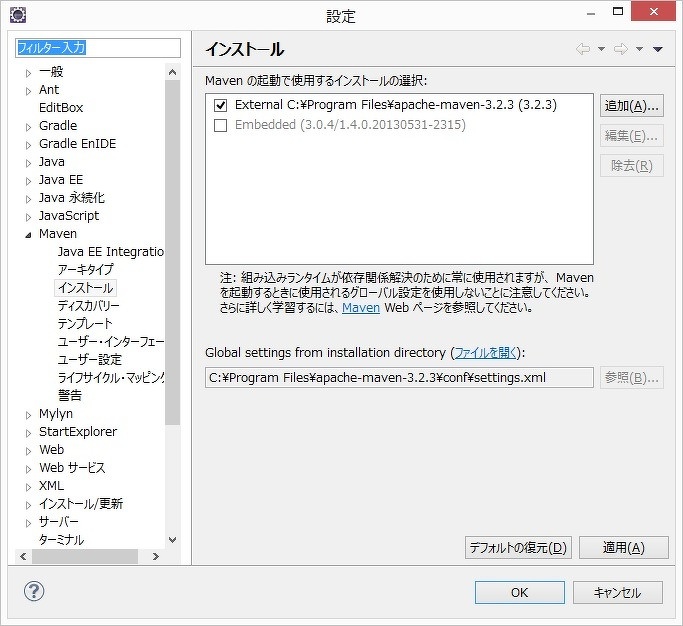Expand the Java EE tree node

point(28,180)
